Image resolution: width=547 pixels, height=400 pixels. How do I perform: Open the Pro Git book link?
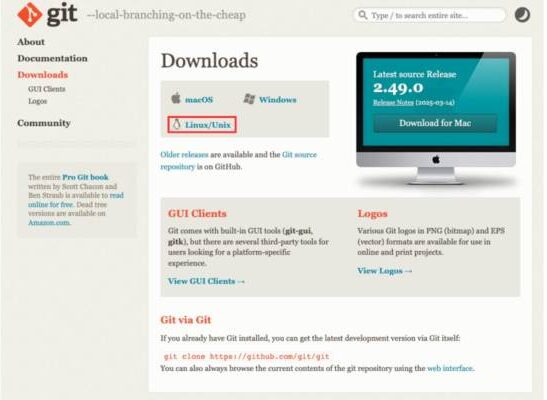tap(85, 177)
